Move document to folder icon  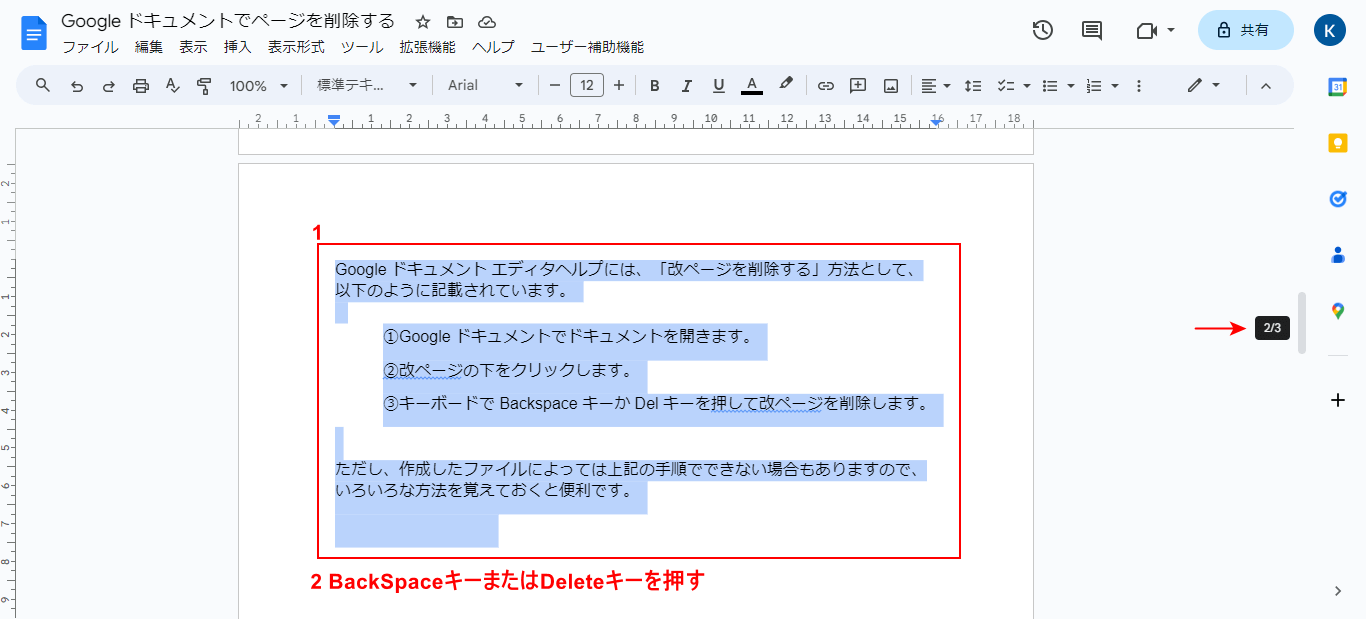pos(455,22)
